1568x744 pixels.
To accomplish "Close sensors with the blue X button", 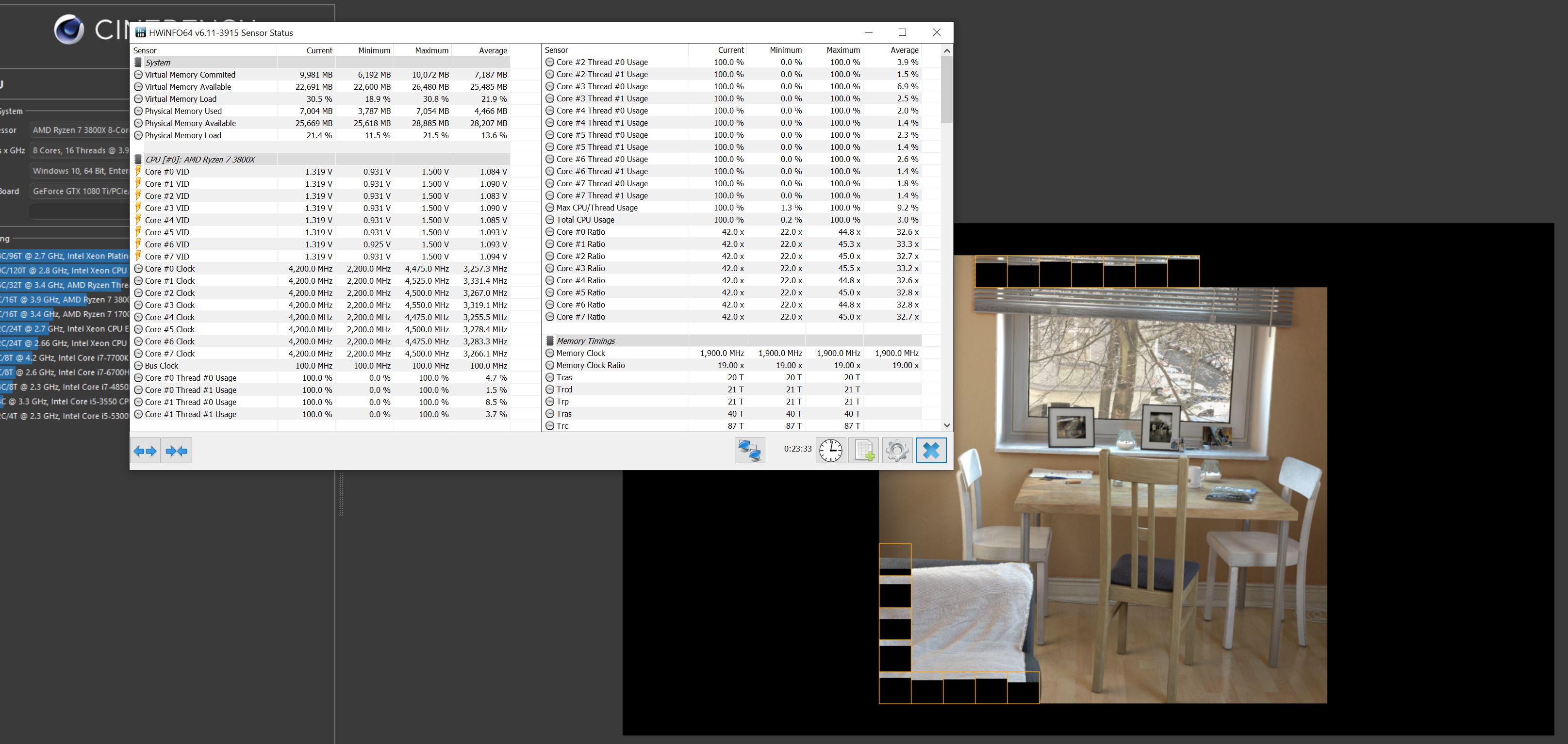I will (x=931, y=451).
